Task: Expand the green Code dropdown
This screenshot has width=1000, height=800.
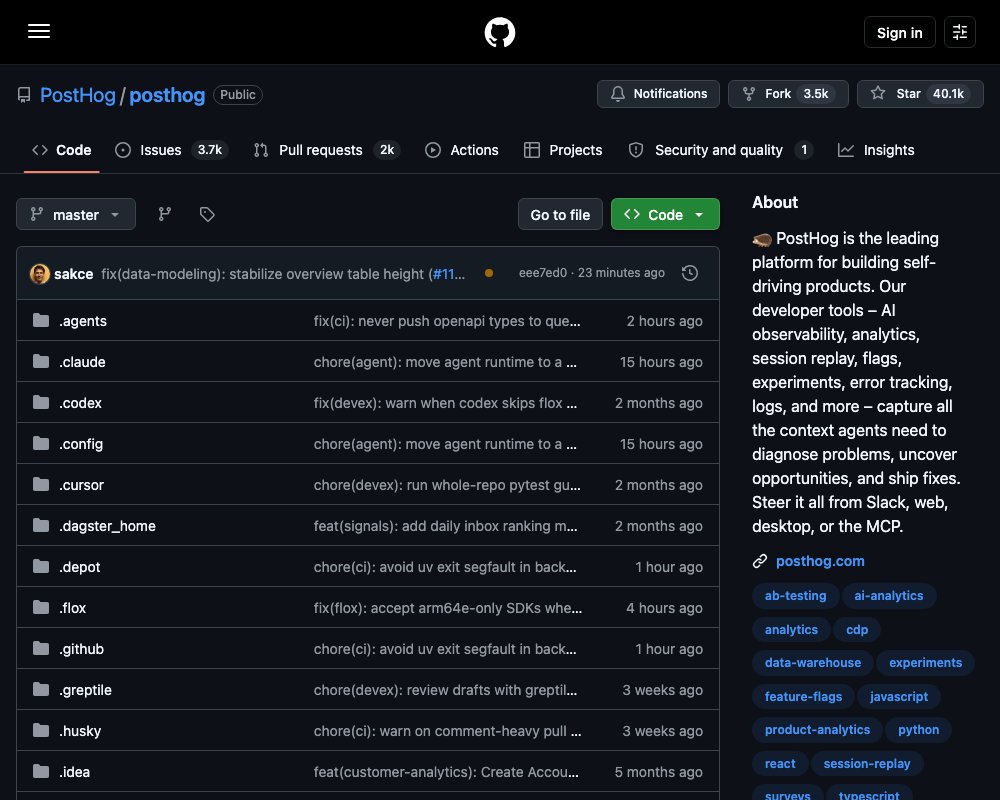Action: pyautogui.click(x=665, y=214)
